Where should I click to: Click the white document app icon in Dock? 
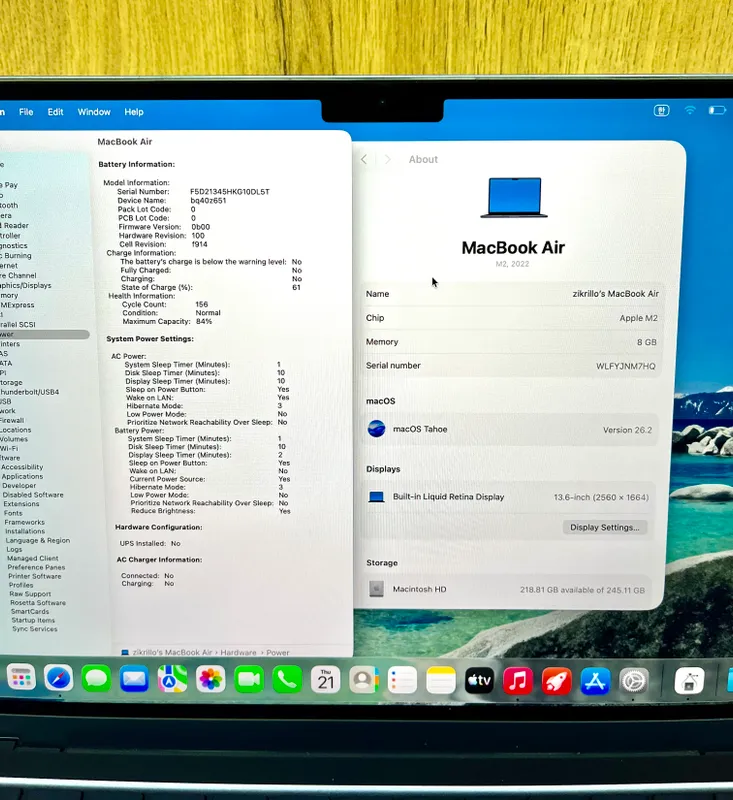click(x=690, y=681)
